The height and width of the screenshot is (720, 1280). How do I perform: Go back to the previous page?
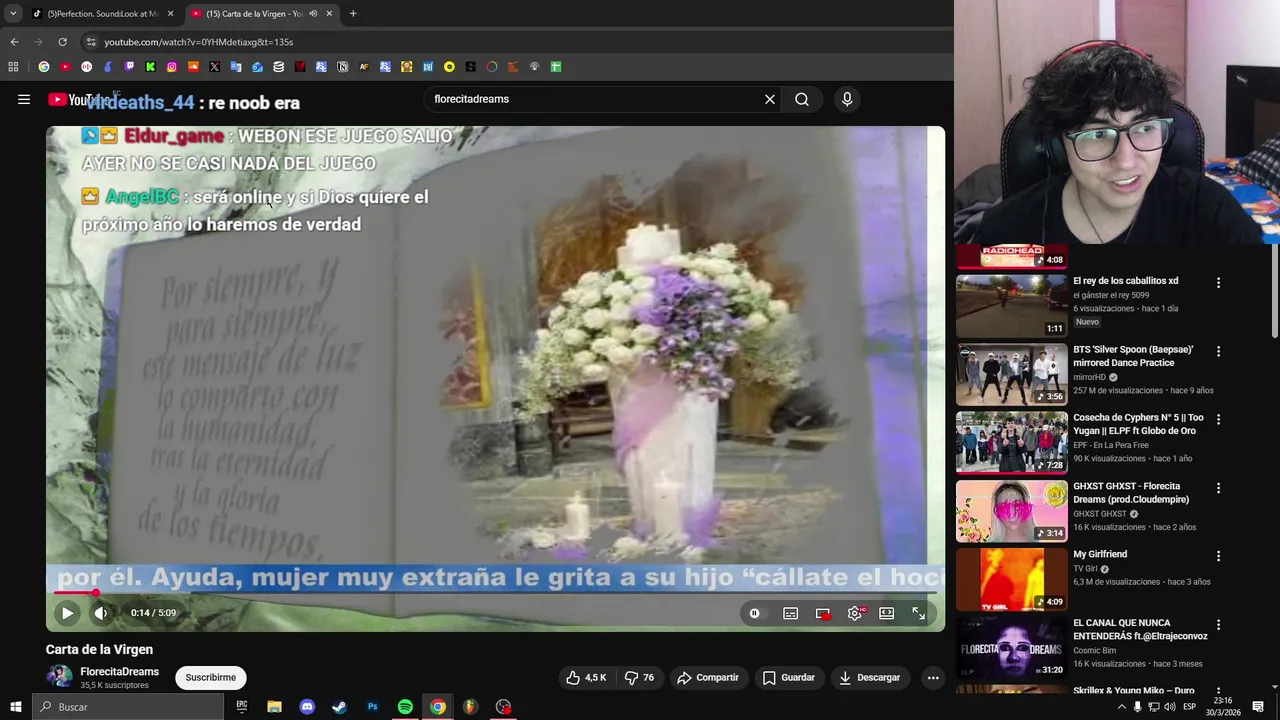pos(14,42)
